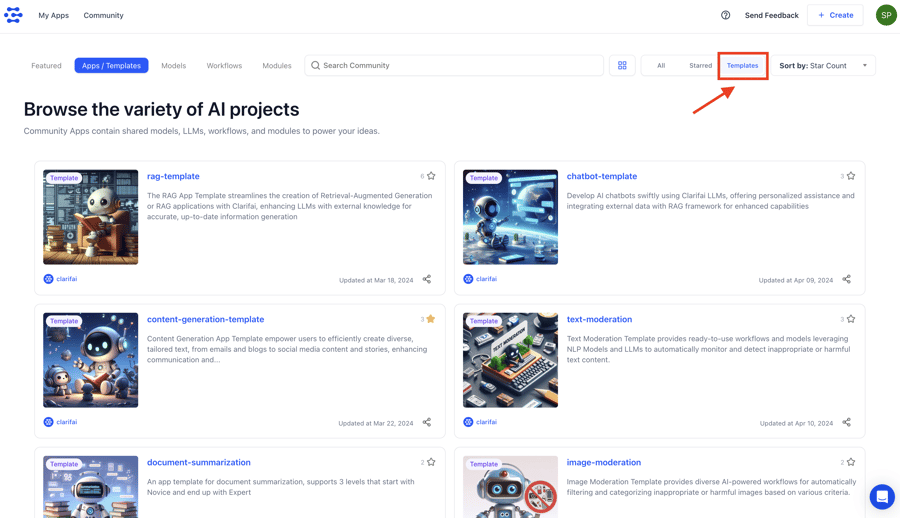Image resolution: width=900 pixels, height=518 pixels.
Task: Open the chat support bubble
Action: point(881,497)
